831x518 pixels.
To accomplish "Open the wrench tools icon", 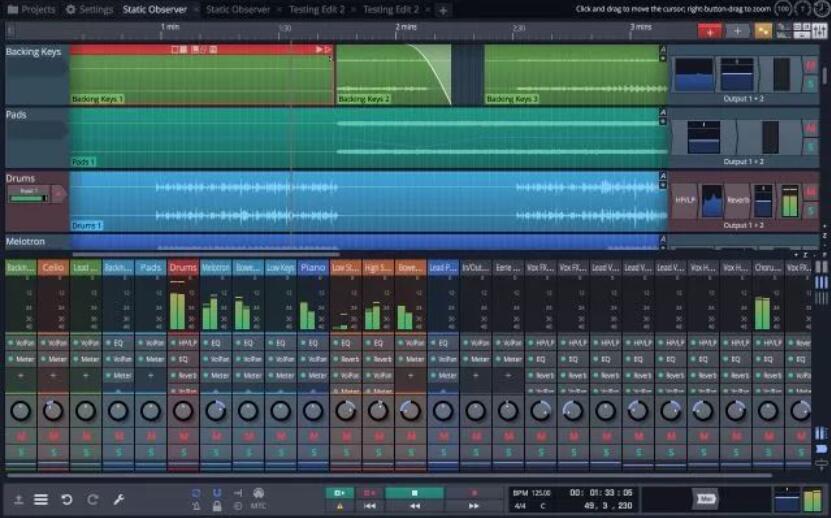I will [118, 499].
